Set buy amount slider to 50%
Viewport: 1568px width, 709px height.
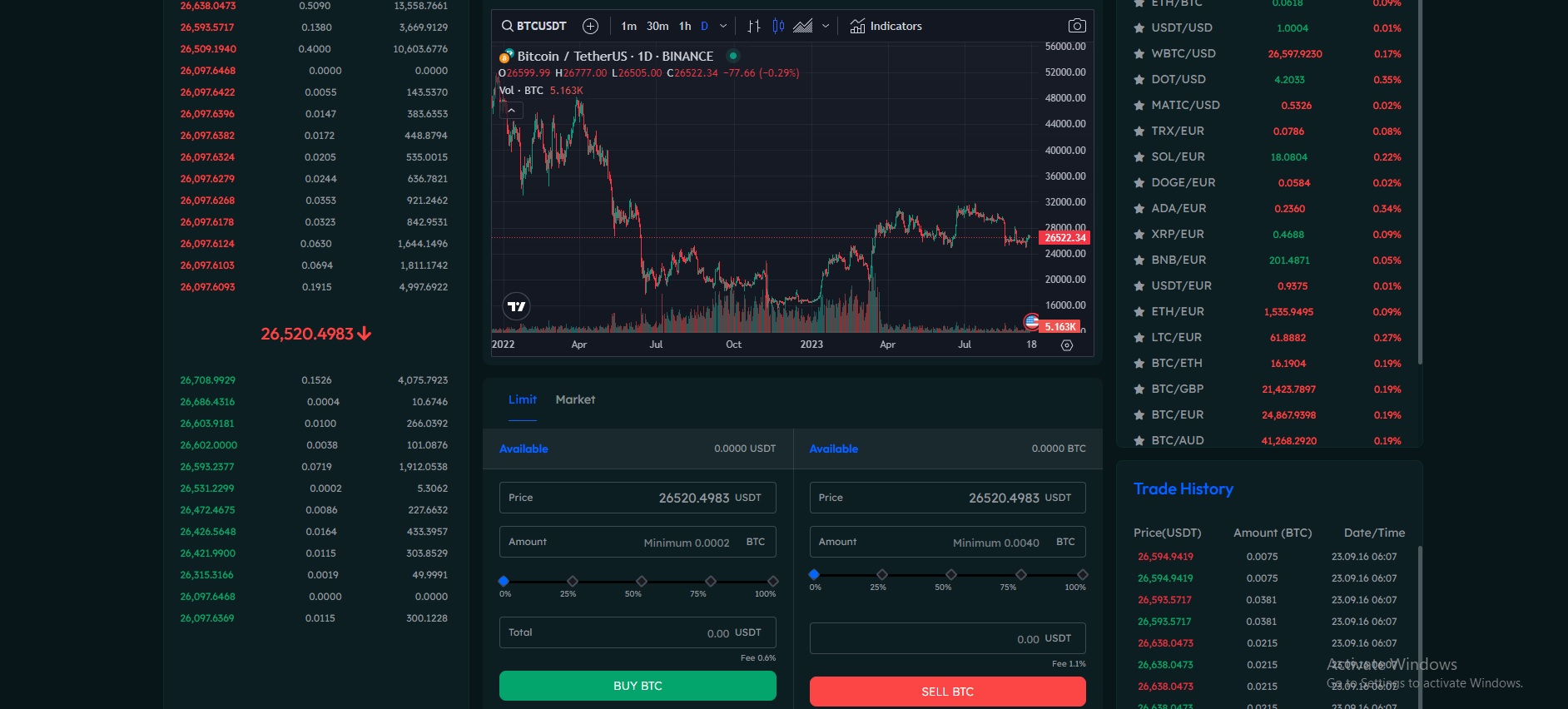(x=641, y=581)
